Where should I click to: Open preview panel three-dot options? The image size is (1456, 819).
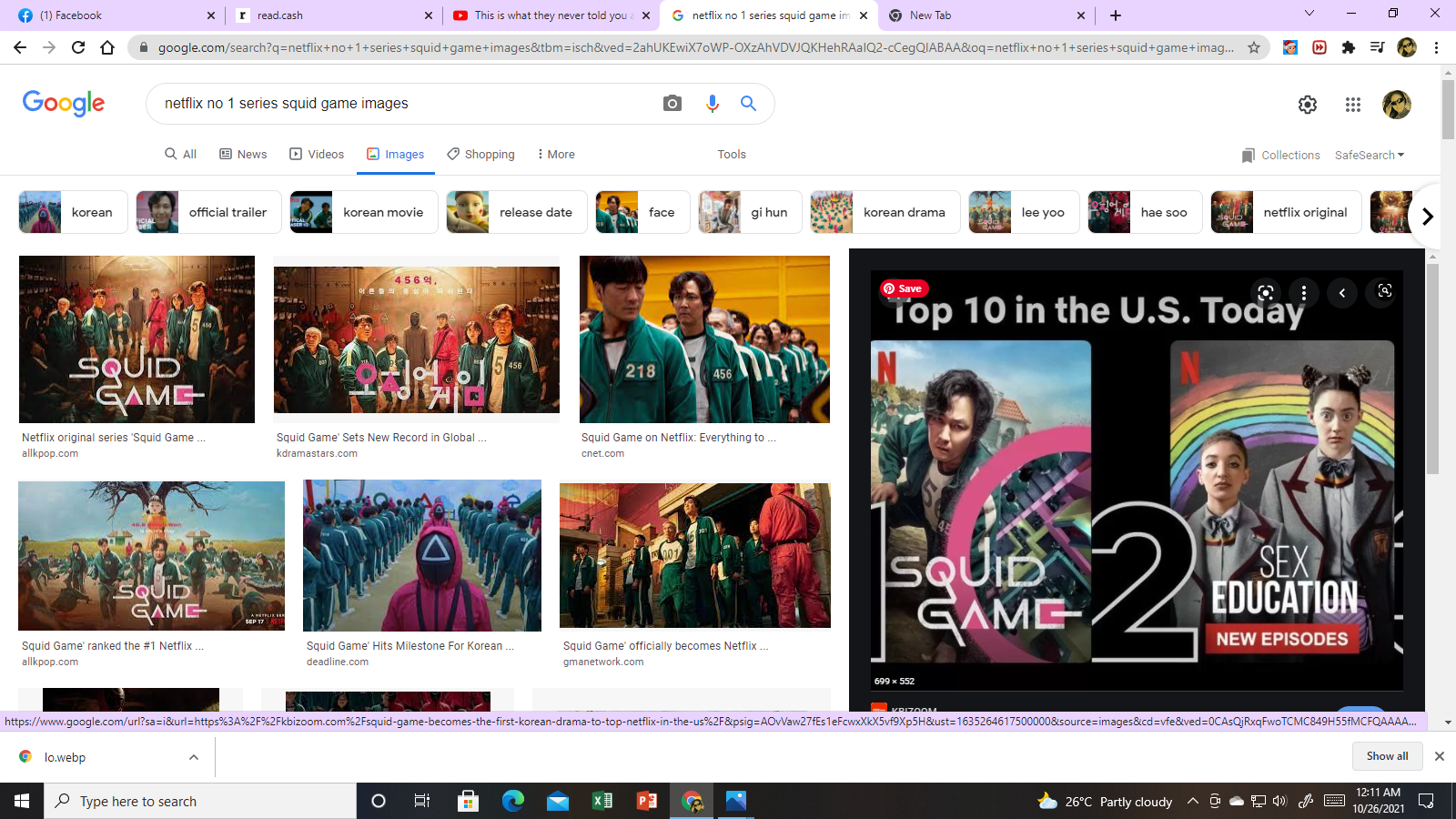(x=1304, y=292)
